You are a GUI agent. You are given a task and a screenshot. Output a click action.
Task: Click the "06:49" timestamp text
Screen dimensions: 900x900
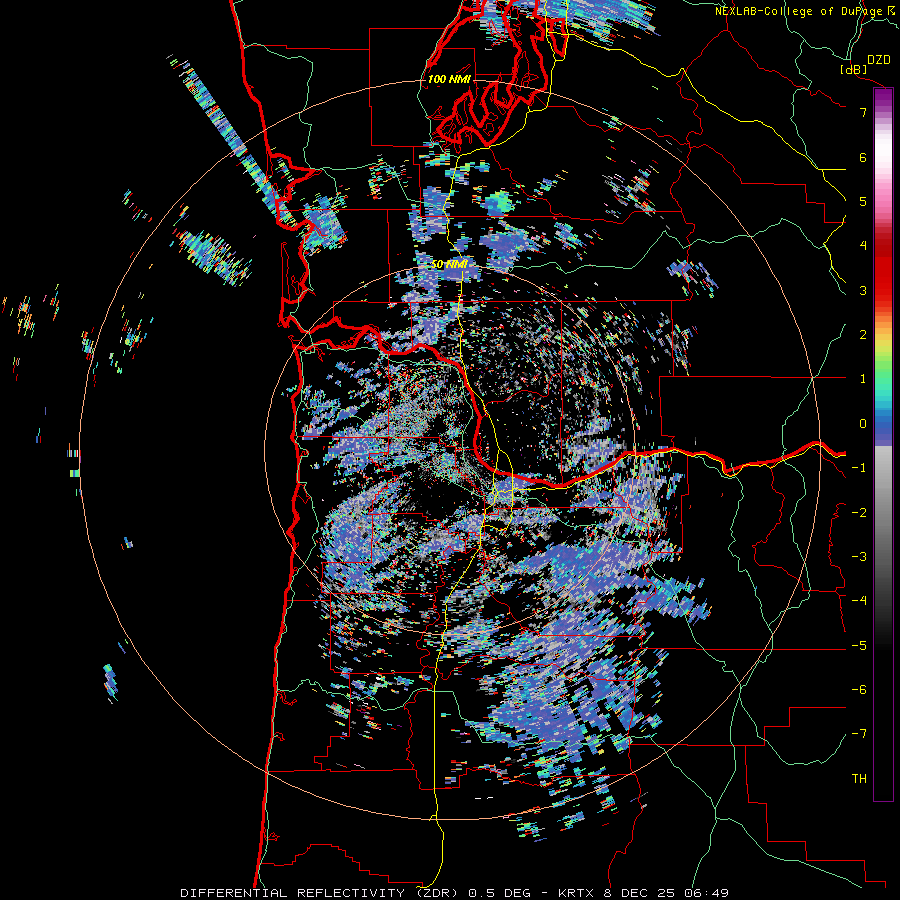pos(707,893)
